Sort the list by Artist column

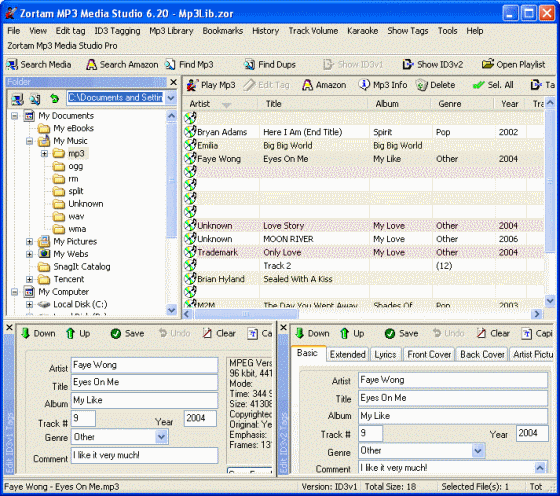(220, 104)
